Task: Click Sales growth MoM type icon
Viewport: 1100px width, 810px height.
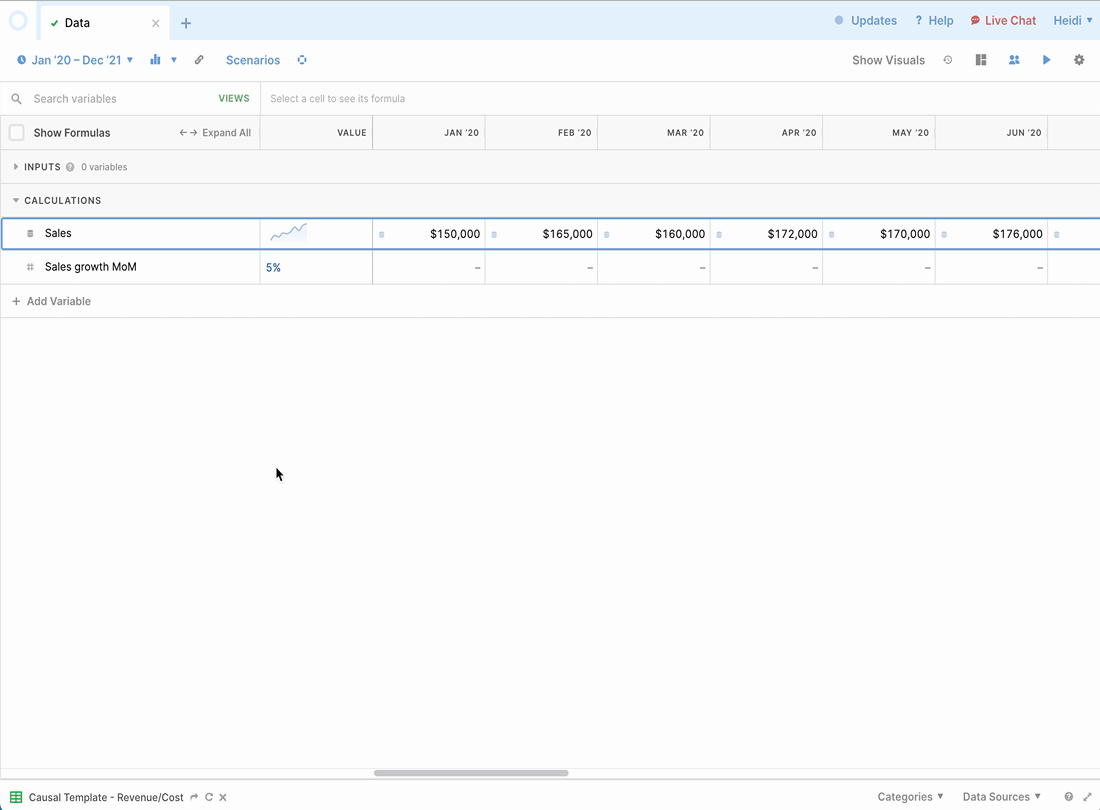Action: click(x=30, y=267)
